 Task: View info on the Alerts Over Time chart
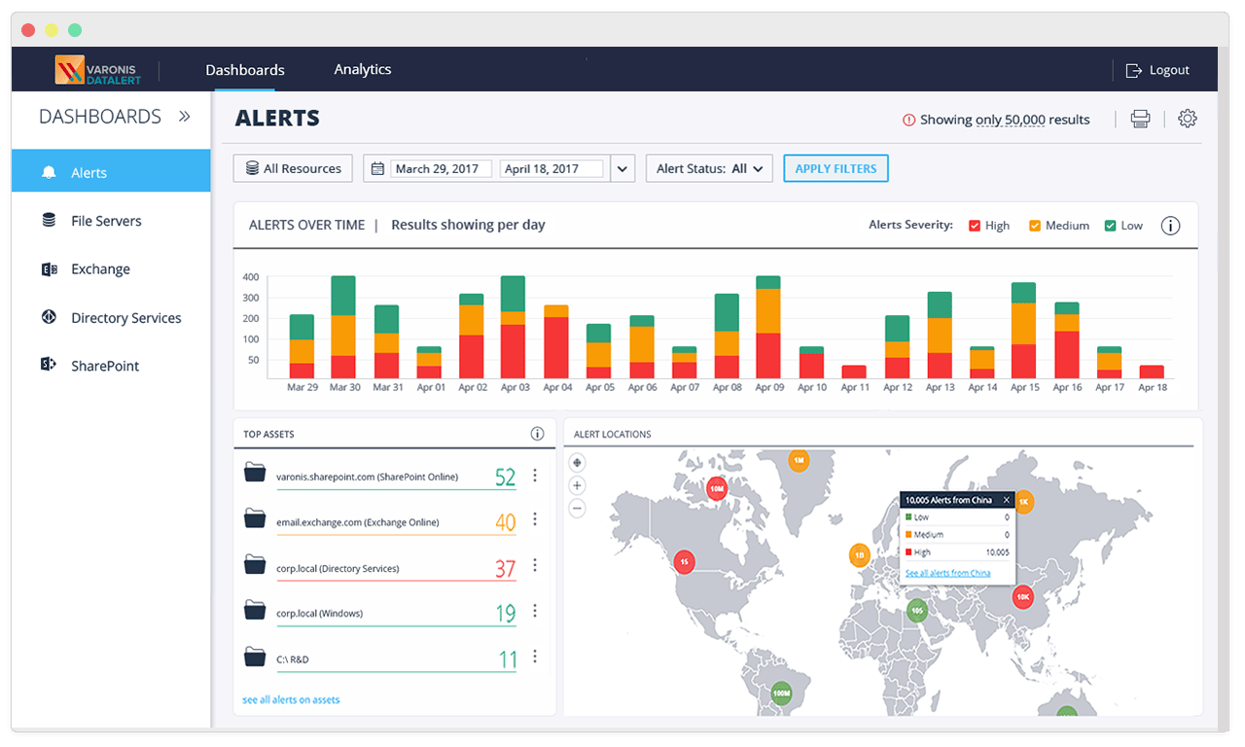click(1170, 225)
